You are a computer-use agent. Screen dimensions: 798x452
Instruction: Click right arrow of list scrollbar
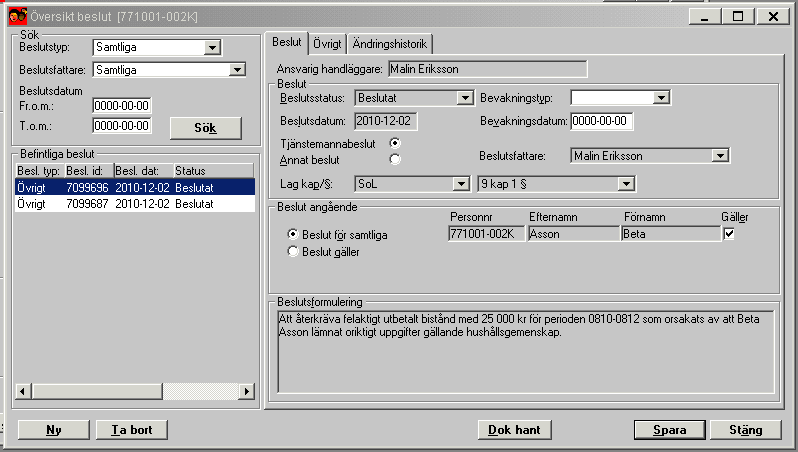247,391
